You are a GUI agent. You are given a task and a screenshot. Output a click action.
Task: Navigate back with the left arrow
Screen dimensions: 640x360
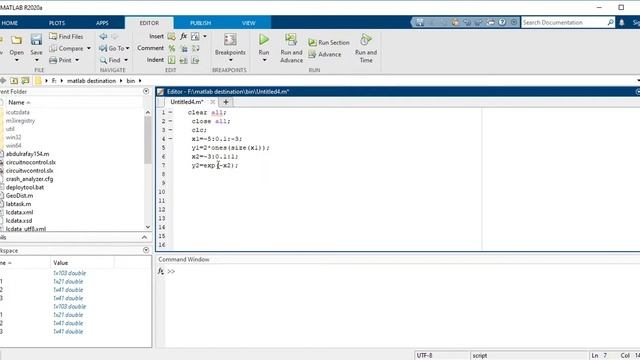(x=103, y=36)
